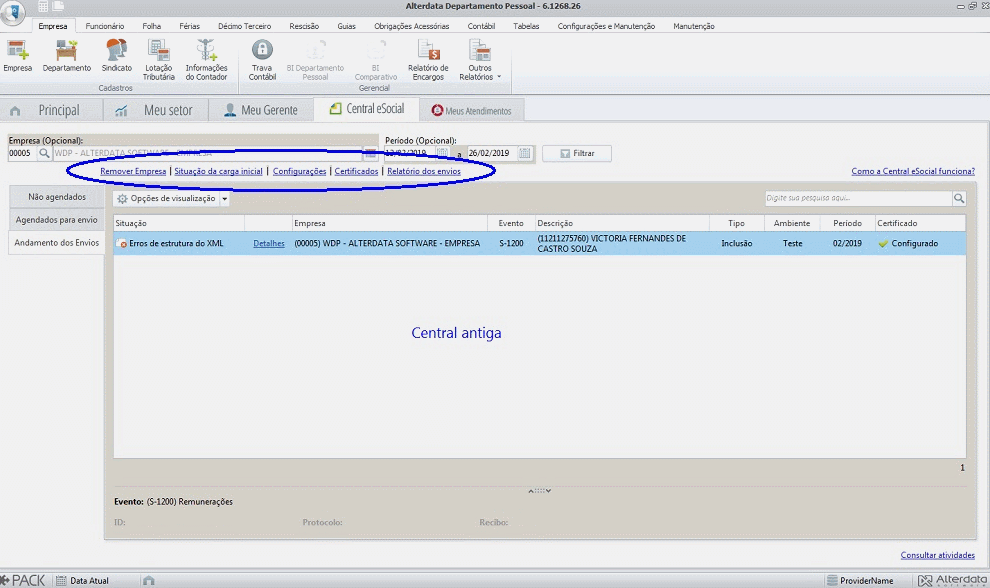Open Relatório dos envios link
Viewport: 990px width, 588px height.
coord(424,171)
